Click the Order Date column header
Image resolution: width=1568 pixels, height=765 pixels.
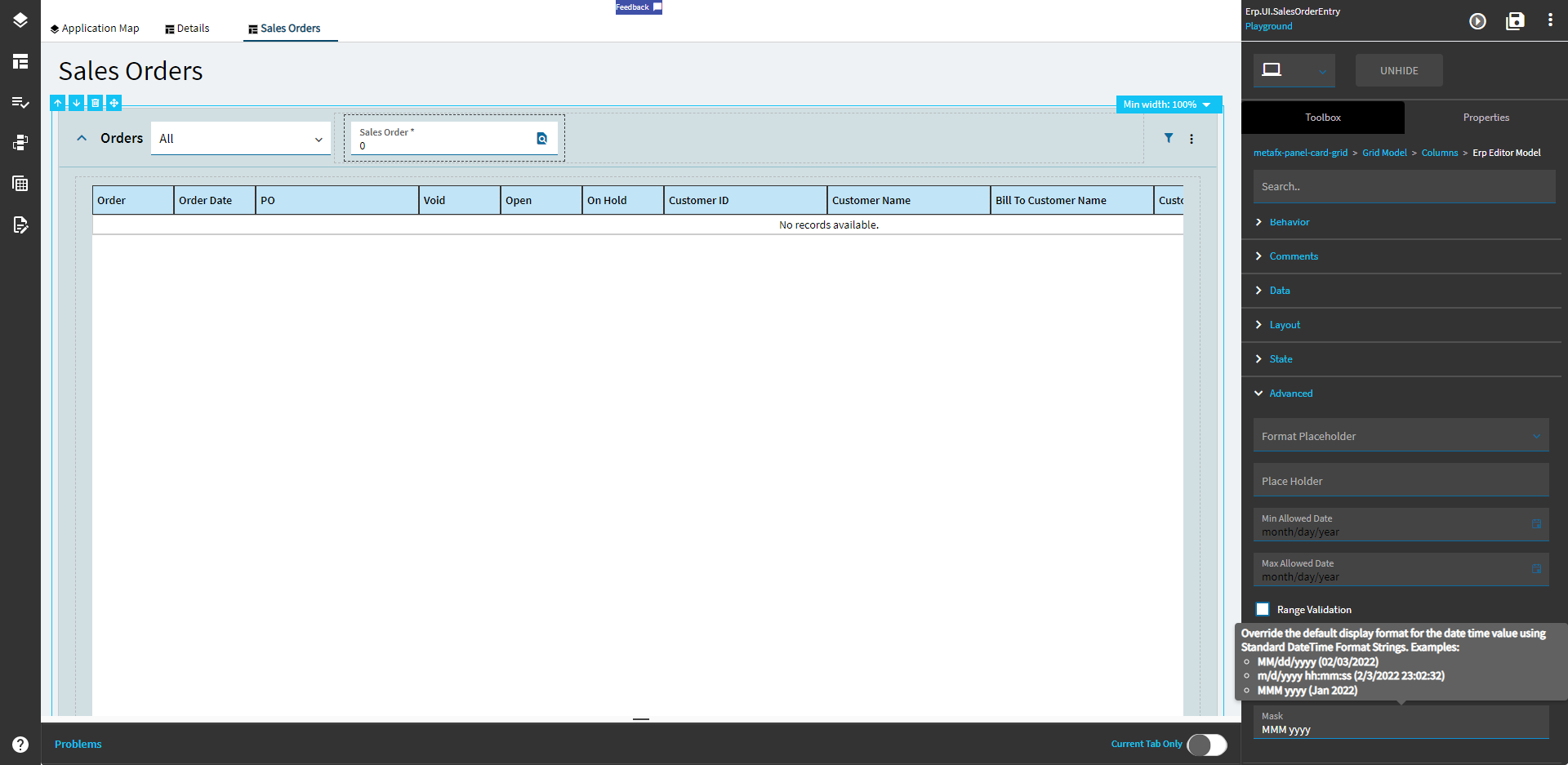pyautogui.click(x=215, y=200)
